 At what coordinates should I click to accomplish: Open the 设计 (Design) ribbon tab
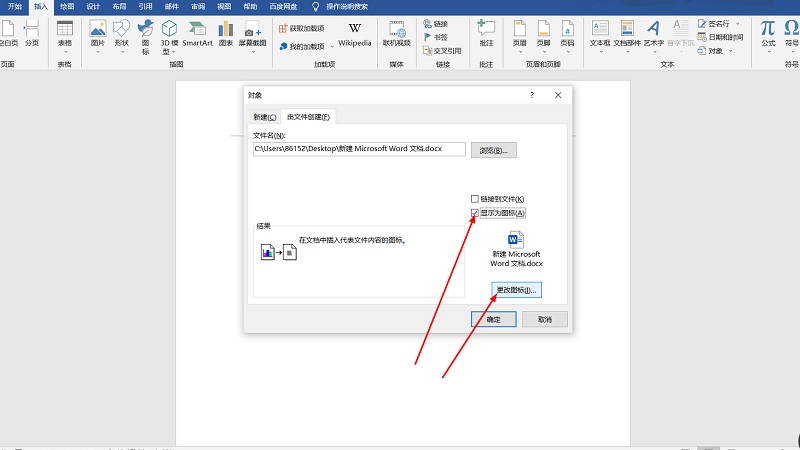93,6
